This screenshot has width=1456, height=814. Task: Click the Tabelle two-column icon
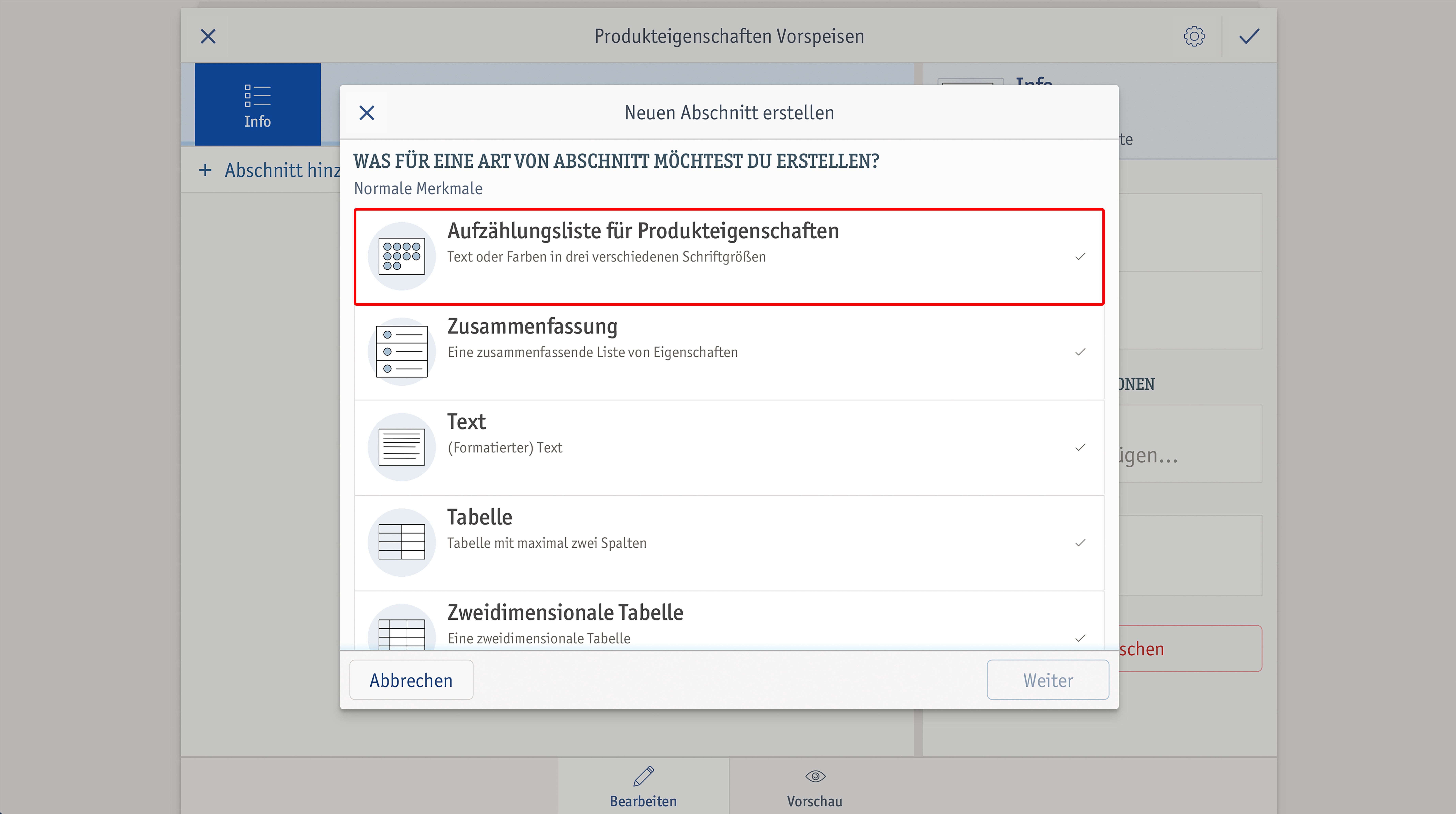click(x=401, y=542)
